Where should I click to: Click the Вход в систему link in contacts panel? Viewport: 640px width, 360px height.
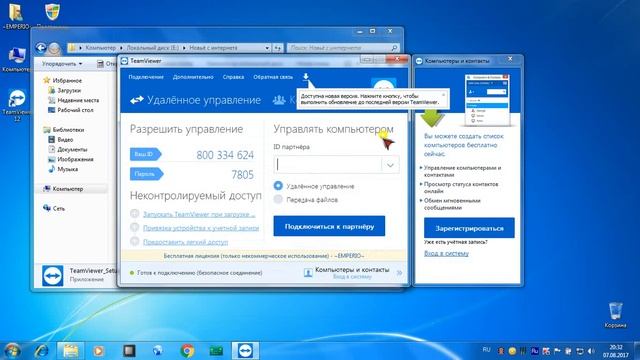click(446, 253)
